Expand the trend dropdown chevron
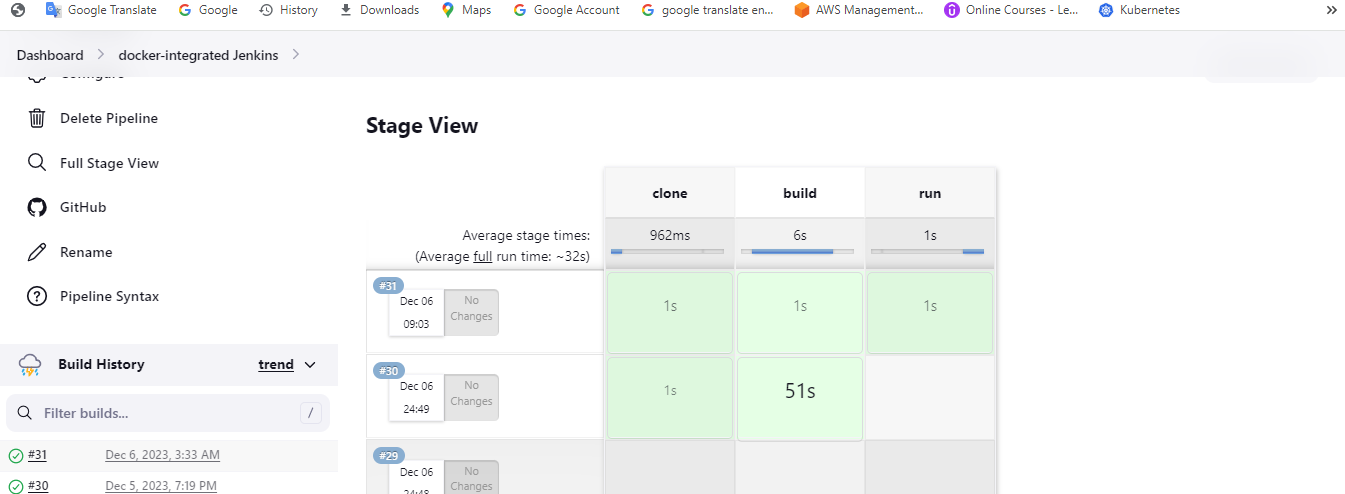Image resolution: width=1345 pixels, height=494 pixels. (x=310, y=365)
